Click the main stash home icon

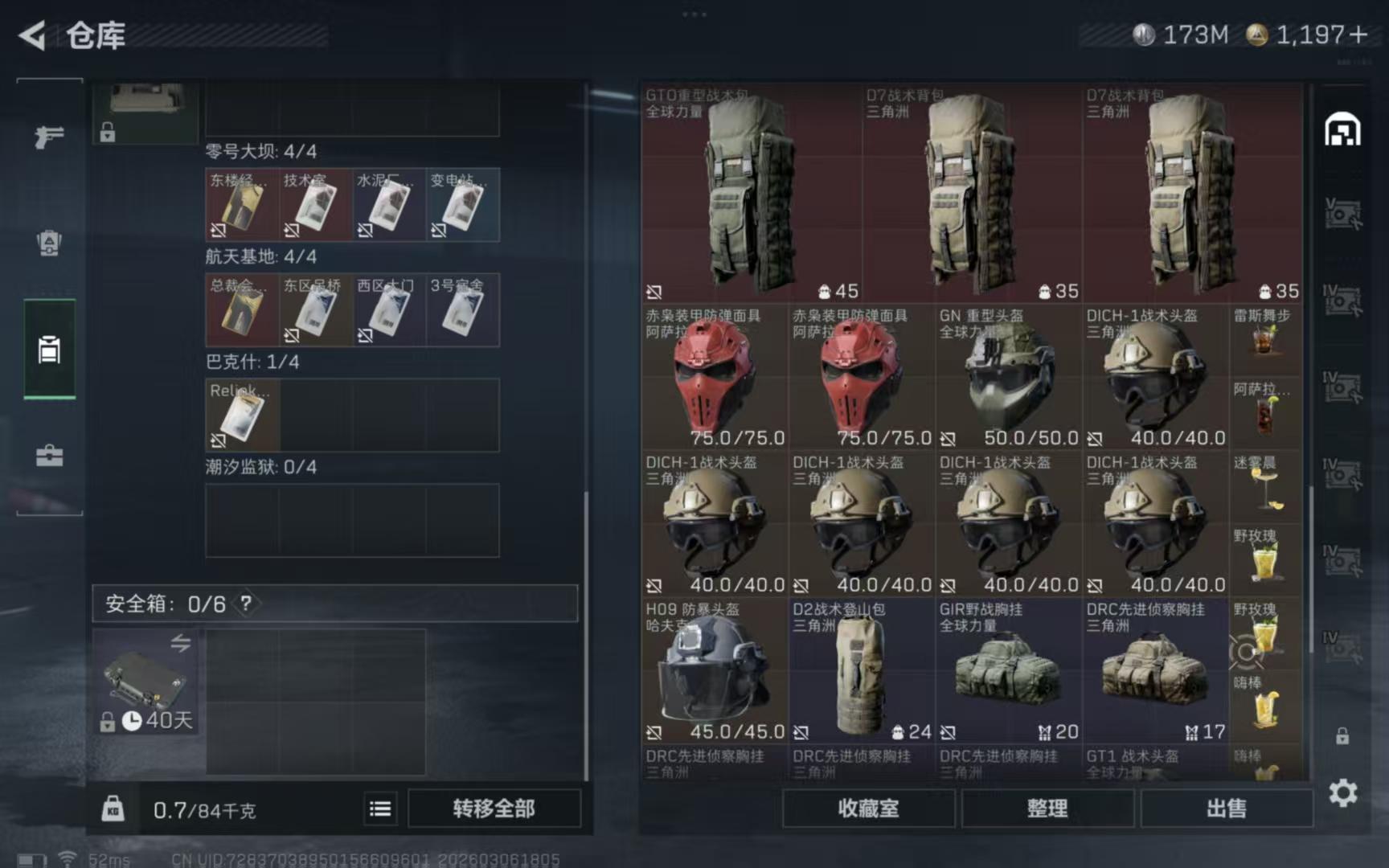[1342, 129]
